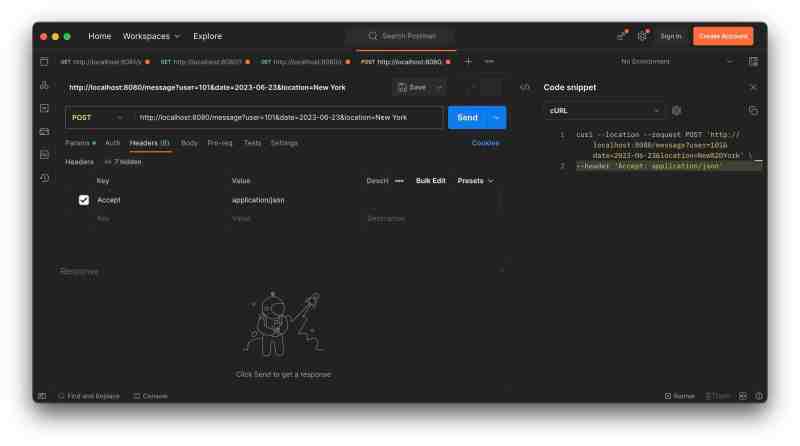Expand the Send button dropdown arrow

click(x=496, y=117)
